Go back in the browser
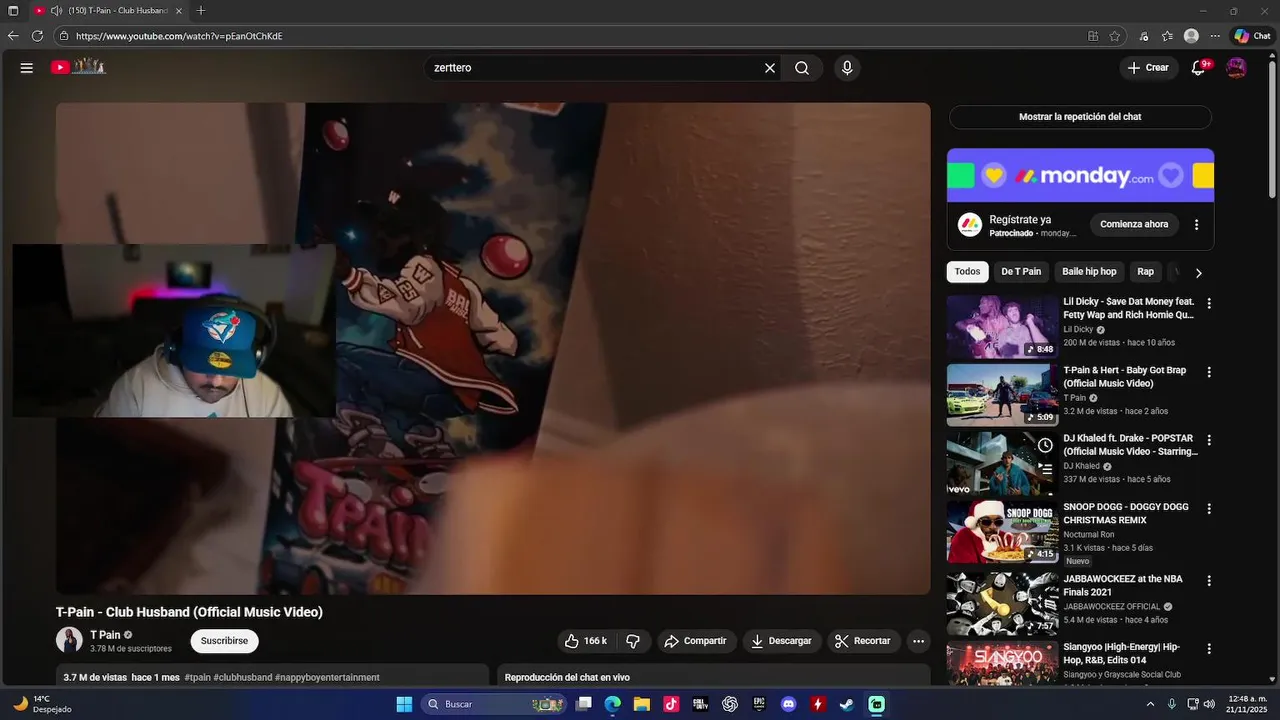Viewport: 1280px width, 720px height. (x=13, y=36)
